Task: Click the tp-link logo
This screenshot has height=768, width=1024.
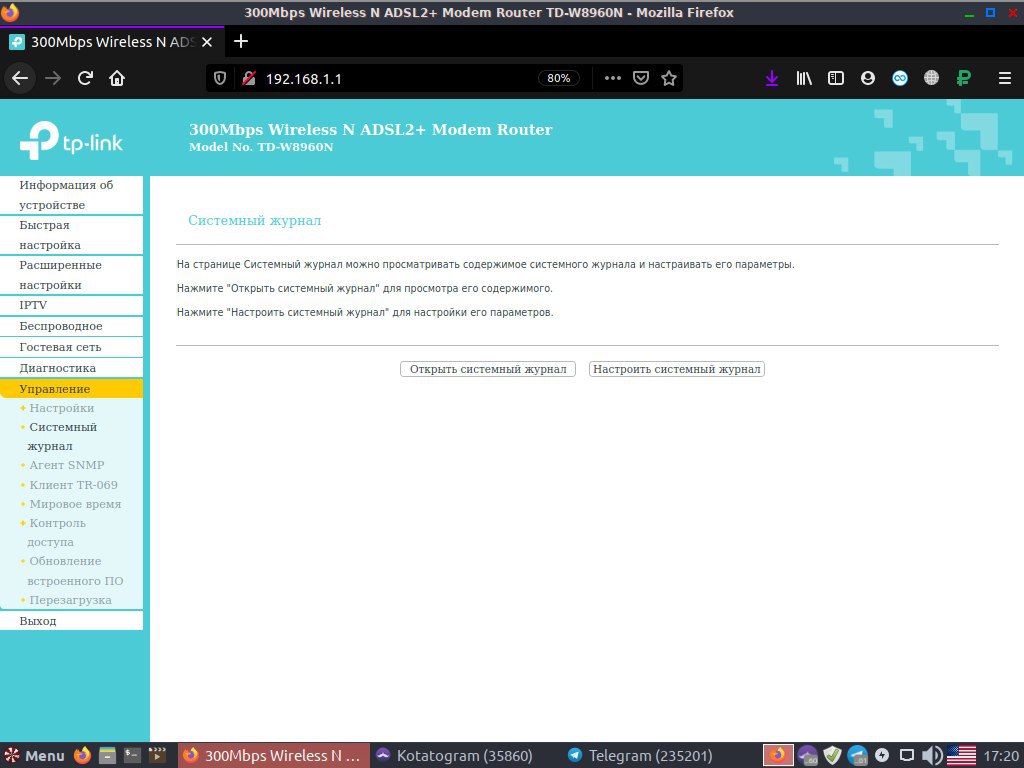Action: coord(71,140)
